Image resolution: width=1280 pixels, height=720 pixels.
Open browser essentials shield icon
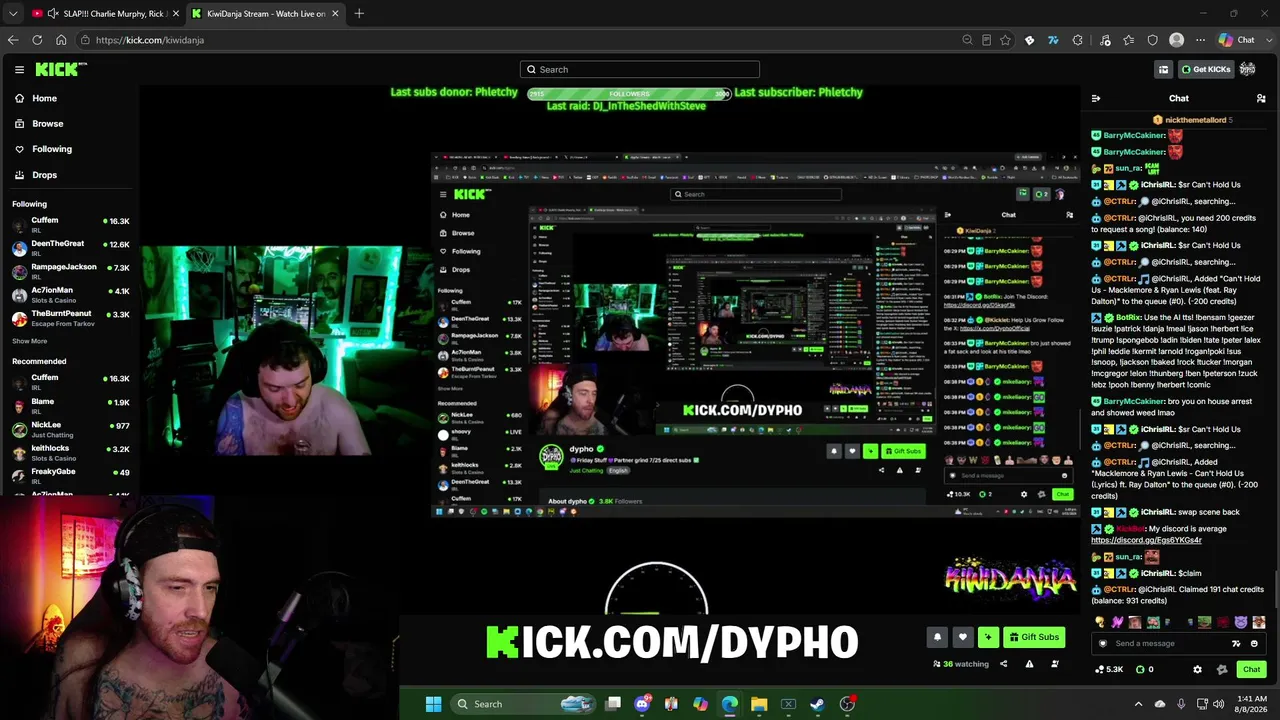pyautogui.click(x=1153, y=40)
